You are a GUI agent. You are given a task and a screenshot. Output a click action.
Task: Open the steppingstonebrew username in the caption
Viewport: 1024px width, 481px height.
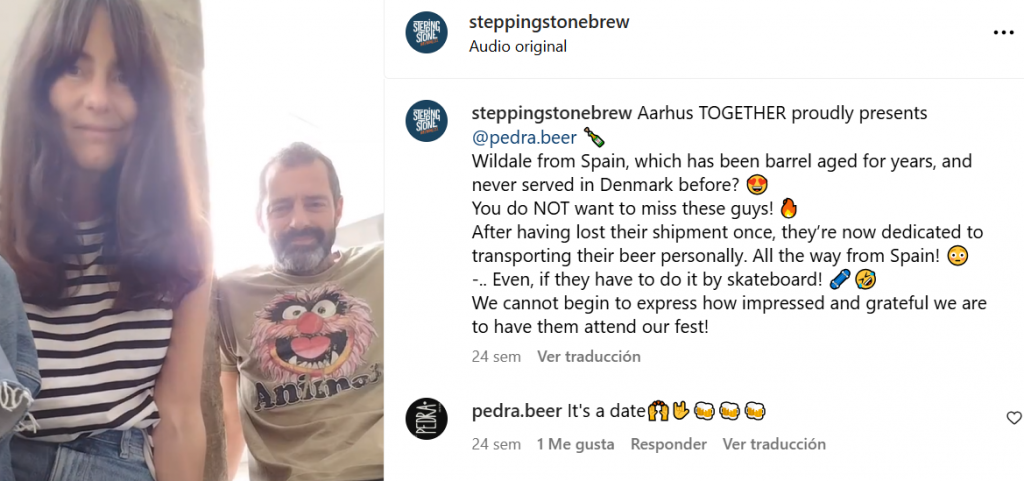[551, 114]
